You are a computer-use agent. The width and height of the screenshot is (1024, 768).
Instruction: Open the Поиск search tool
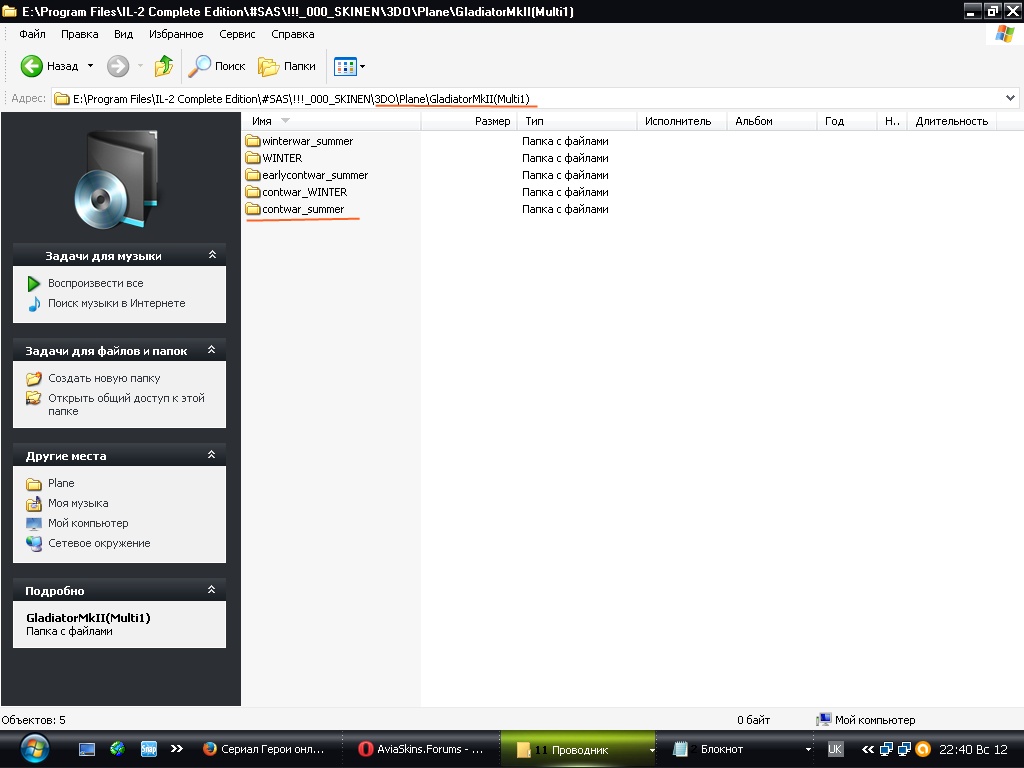(216, 66)
